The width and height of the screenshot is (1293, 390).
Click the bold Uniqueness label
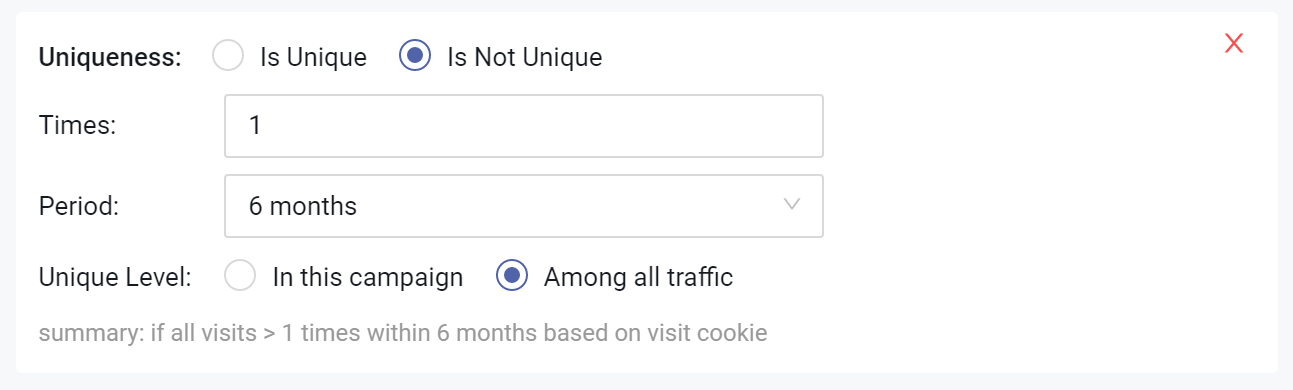110,58
